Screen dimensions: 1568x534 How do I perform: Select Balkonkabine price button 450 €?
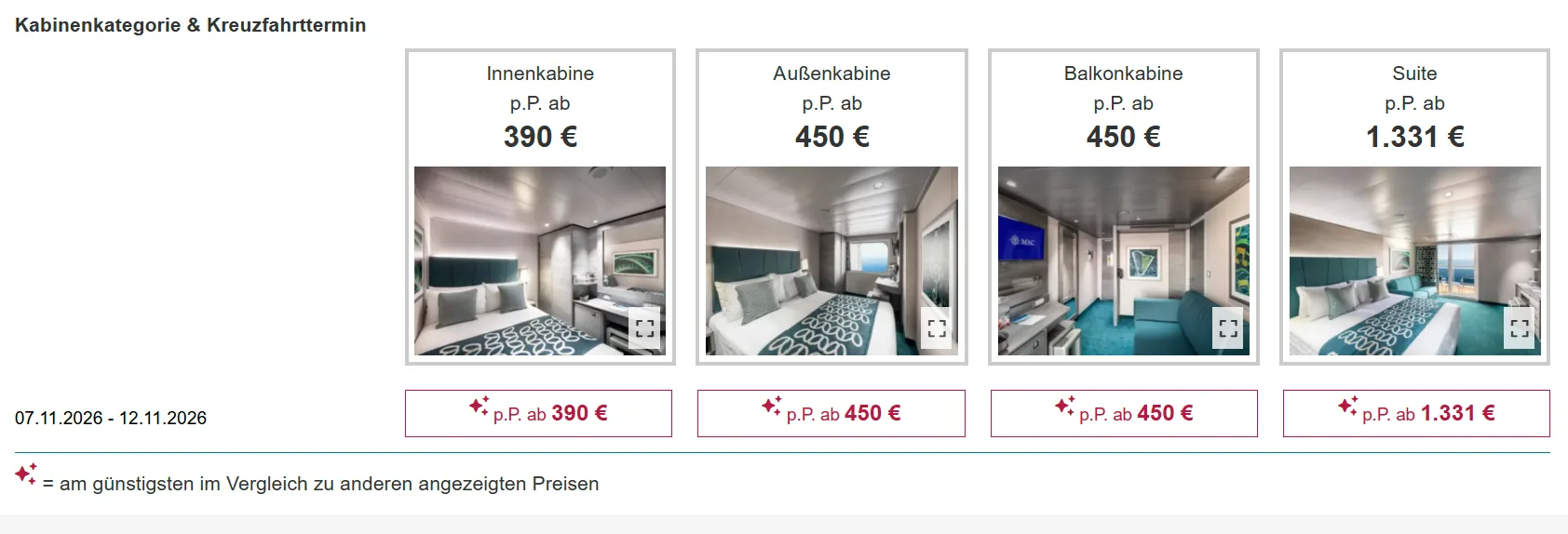1124,413
